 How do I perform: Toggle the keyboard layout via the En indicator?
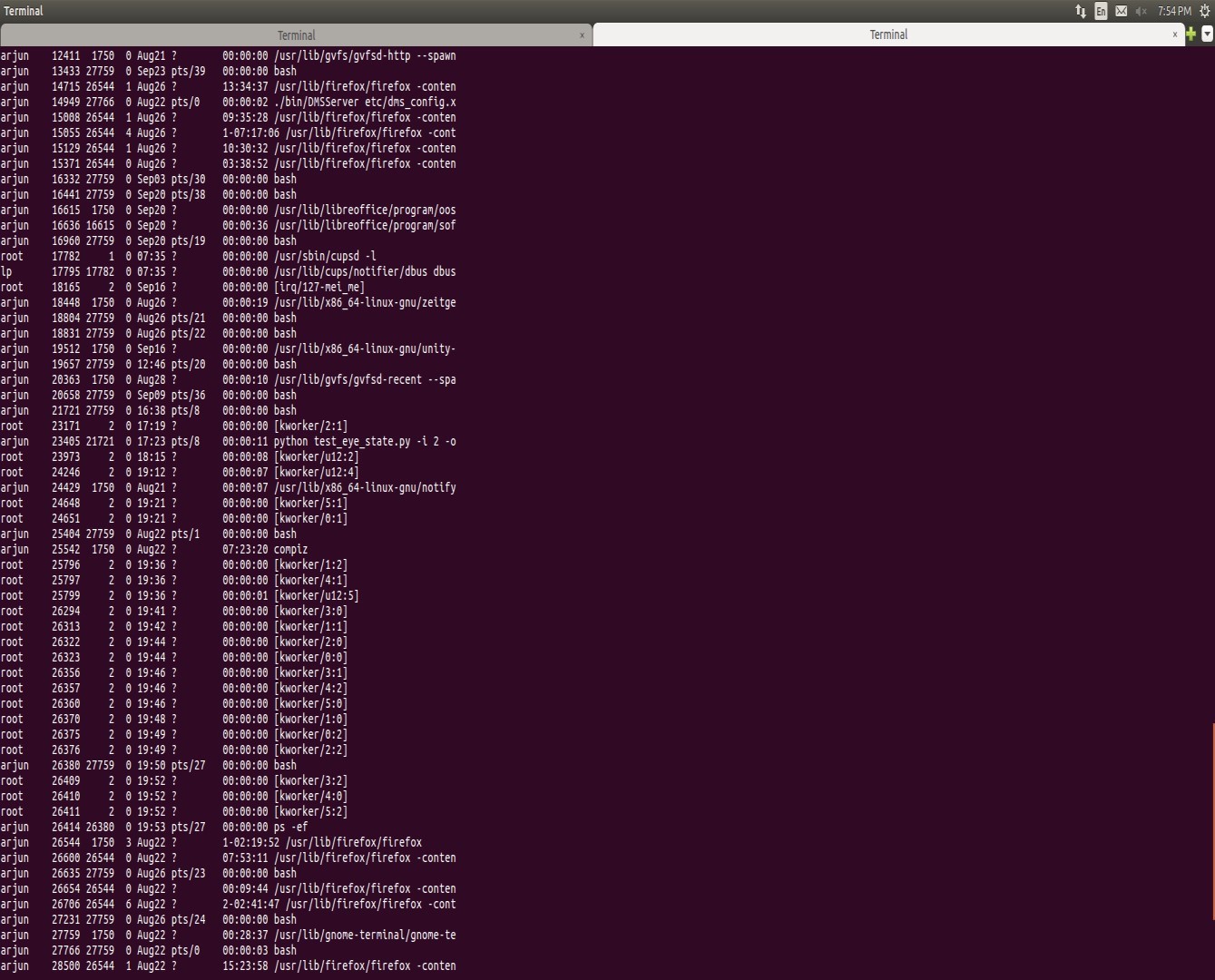[x=1101, y=11]
